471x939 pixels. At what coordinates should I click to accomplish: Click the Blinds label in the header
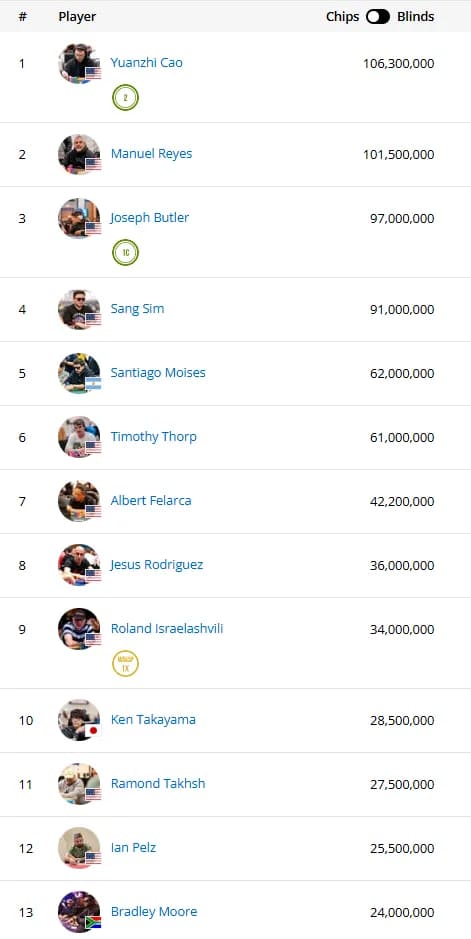click(x=416, y=17)
